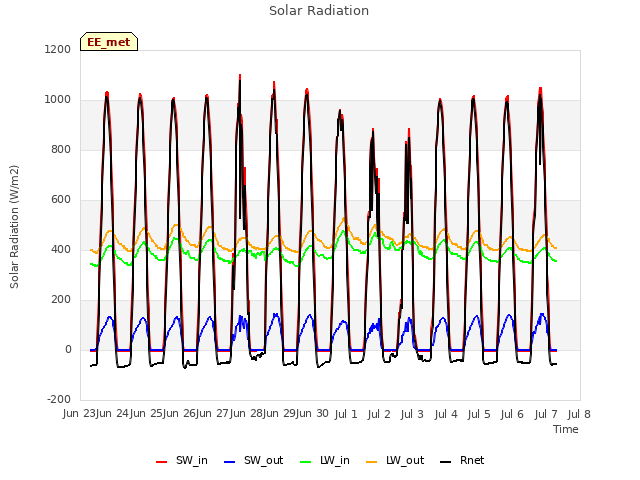Viewport: 640px width, 480px height.
Task: Click the 800 y-axis tick label
Action: click(61, 149)
